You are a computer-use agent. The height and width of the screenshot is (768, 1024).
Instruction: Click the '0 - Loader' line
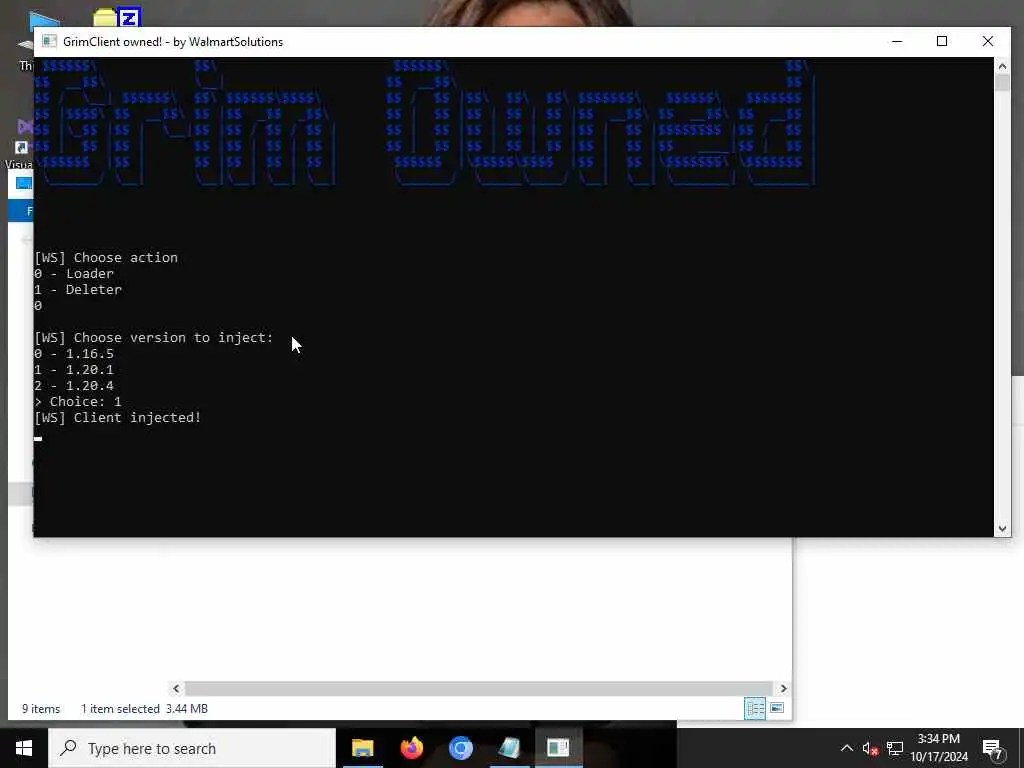click(74, 274)
